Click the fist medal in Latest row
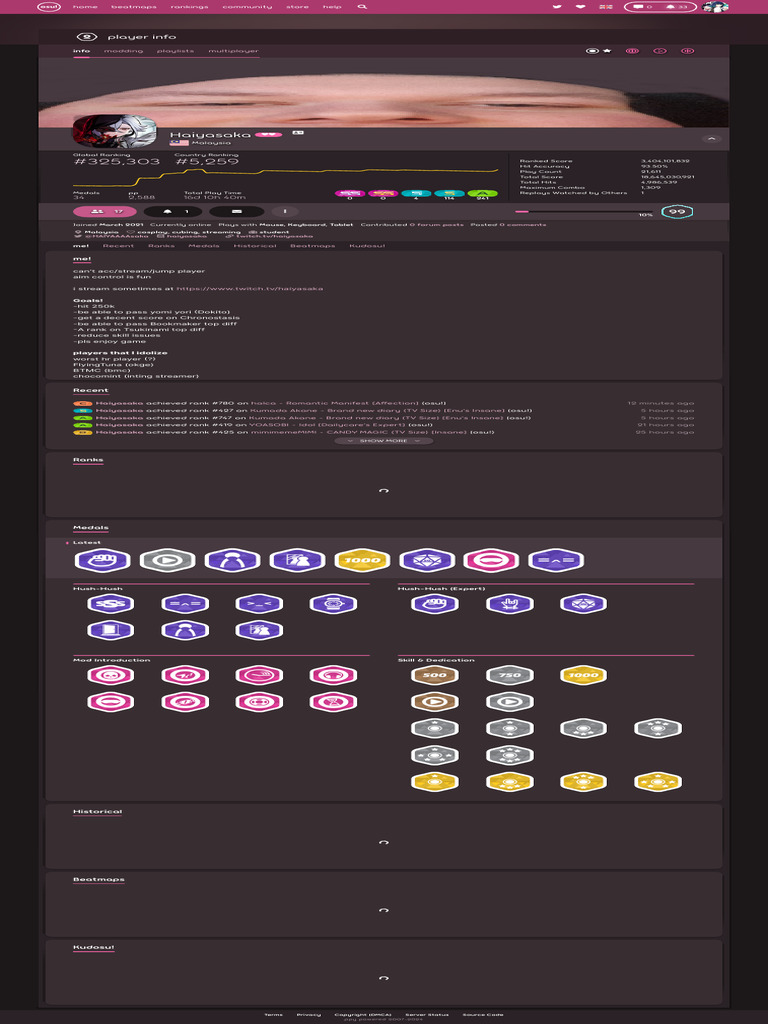The height and width of the screenshot is (1024, 768). point(103,560)
